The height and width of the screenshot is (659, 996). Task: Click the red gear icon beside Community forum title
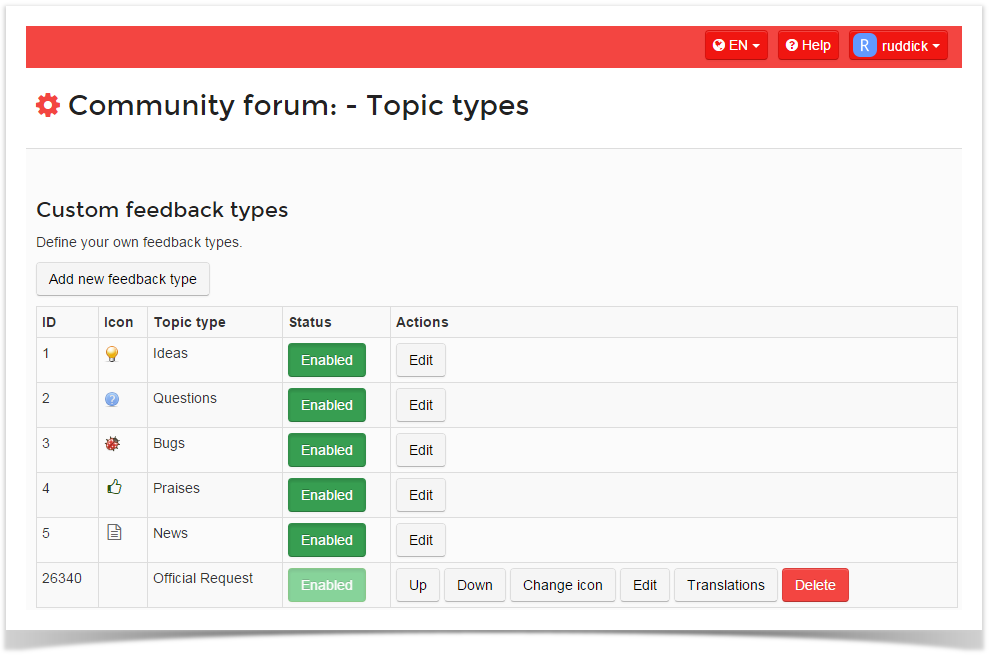tap(48, 105)
